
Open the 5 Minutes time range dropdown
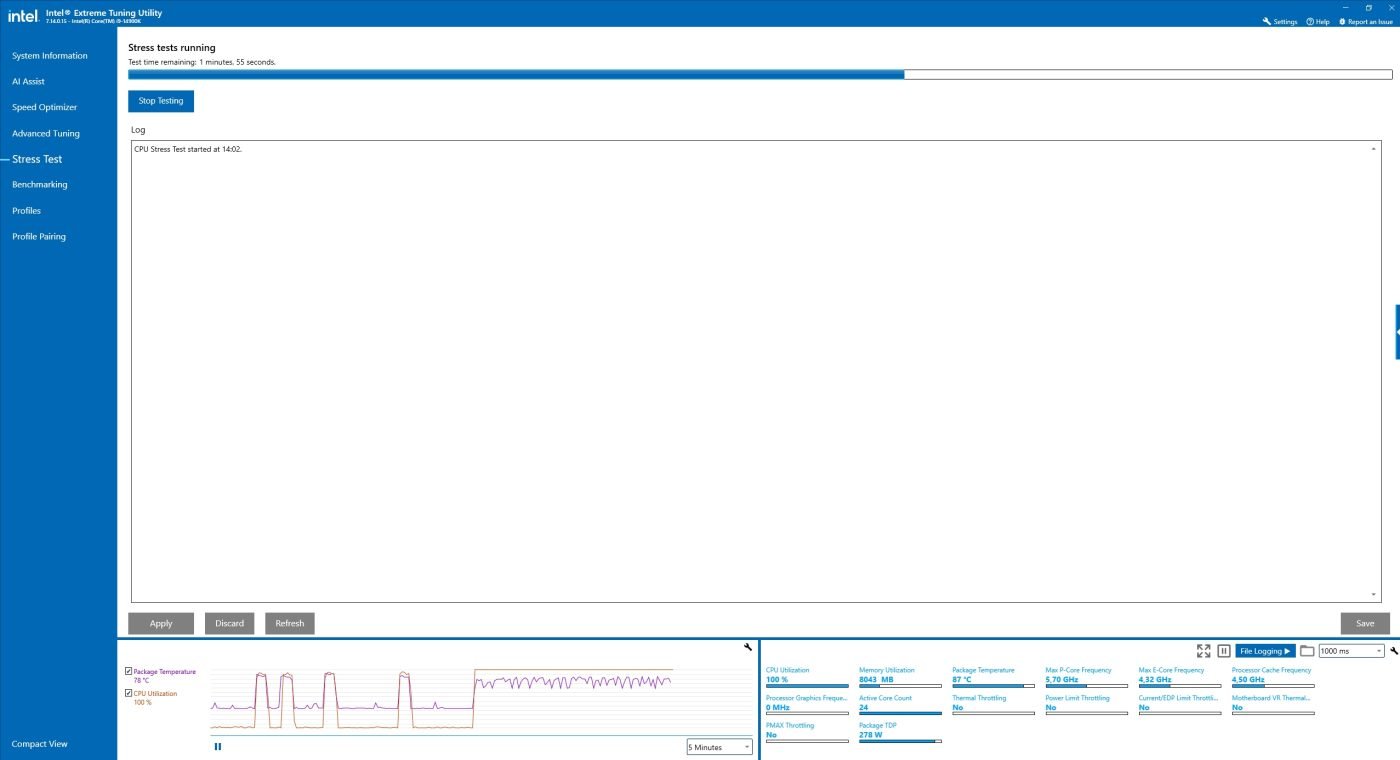(719, 747)
